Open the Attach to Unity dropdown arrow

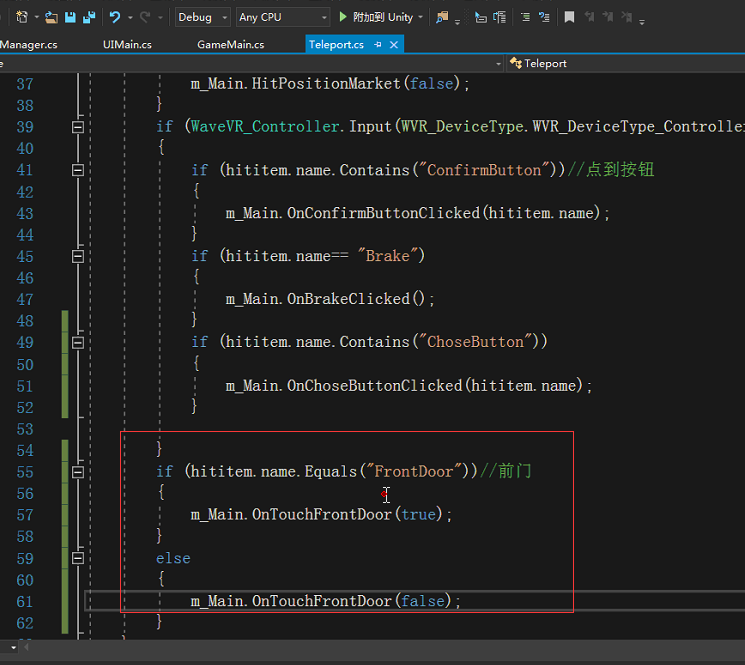coord(420,18)
